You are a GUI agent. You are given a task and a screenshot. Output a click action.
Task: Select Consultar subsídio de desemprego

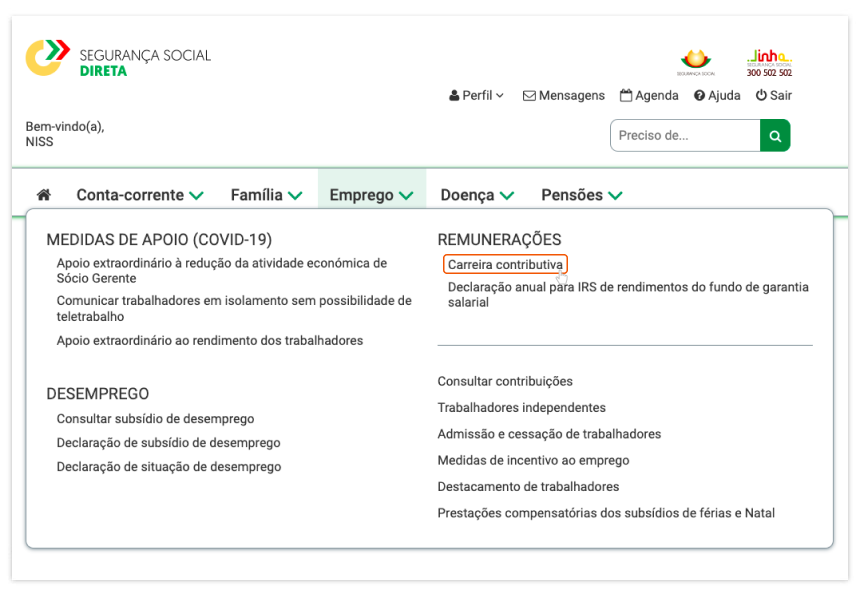coord(155,419)
